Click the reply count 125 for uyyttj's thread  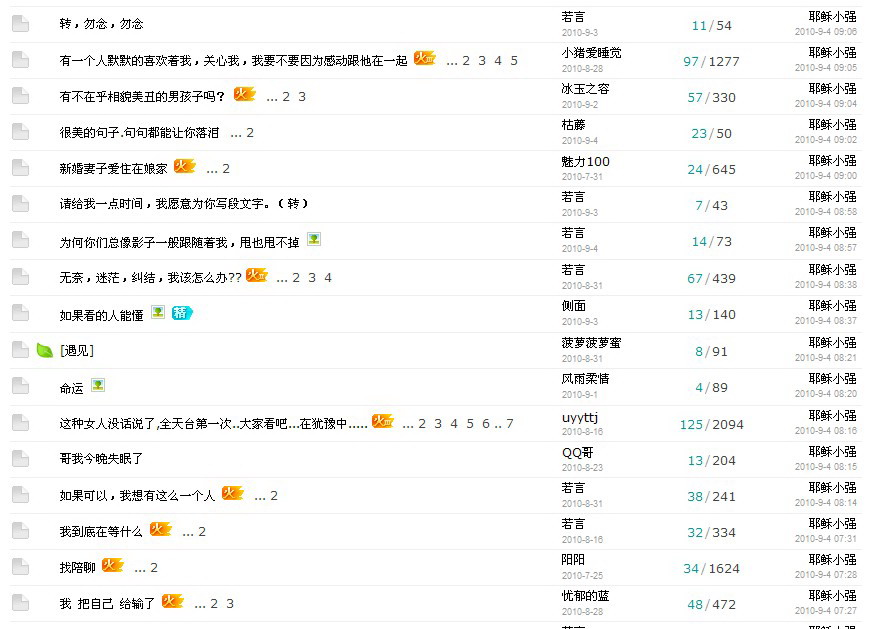[x=691, y=424]
